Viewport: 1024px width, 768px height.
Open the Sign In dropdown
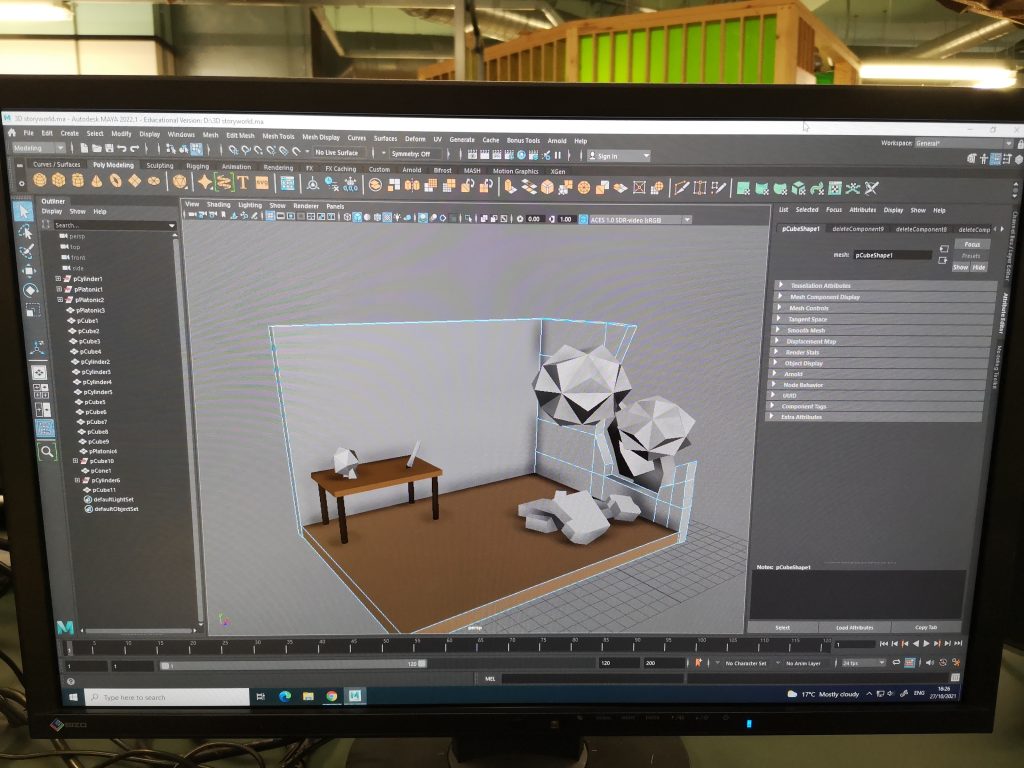pyautogui.click(x=618, y=156)
